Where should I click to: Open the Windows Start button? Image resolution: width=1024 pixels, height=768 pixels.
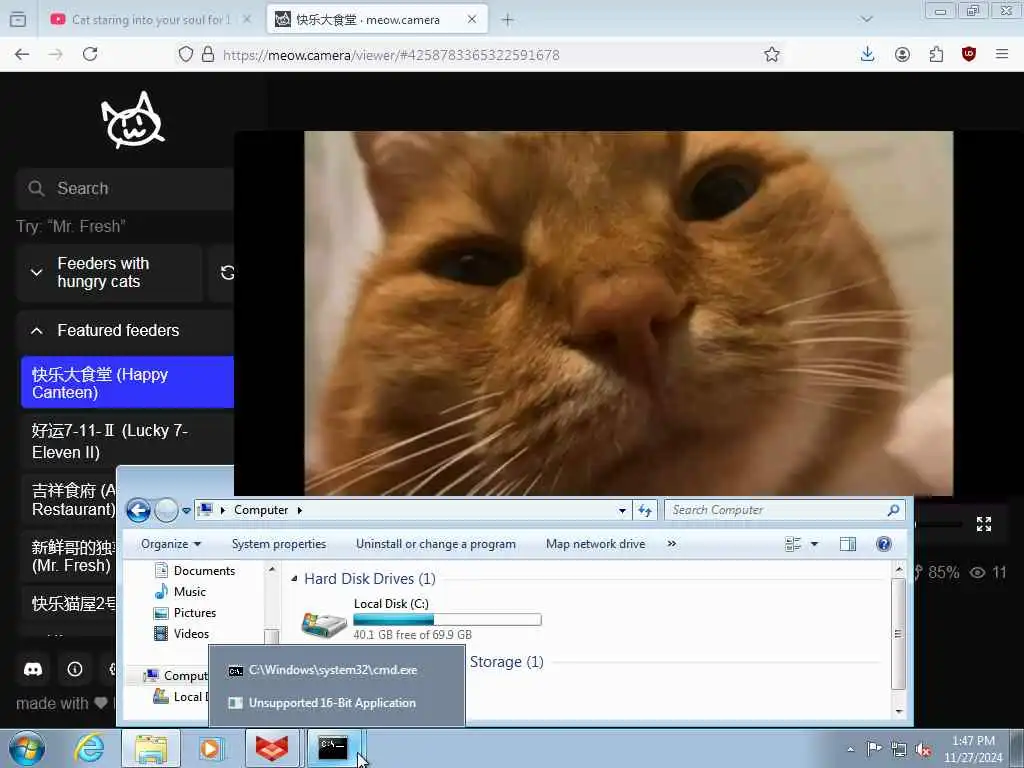pos(27,748)
